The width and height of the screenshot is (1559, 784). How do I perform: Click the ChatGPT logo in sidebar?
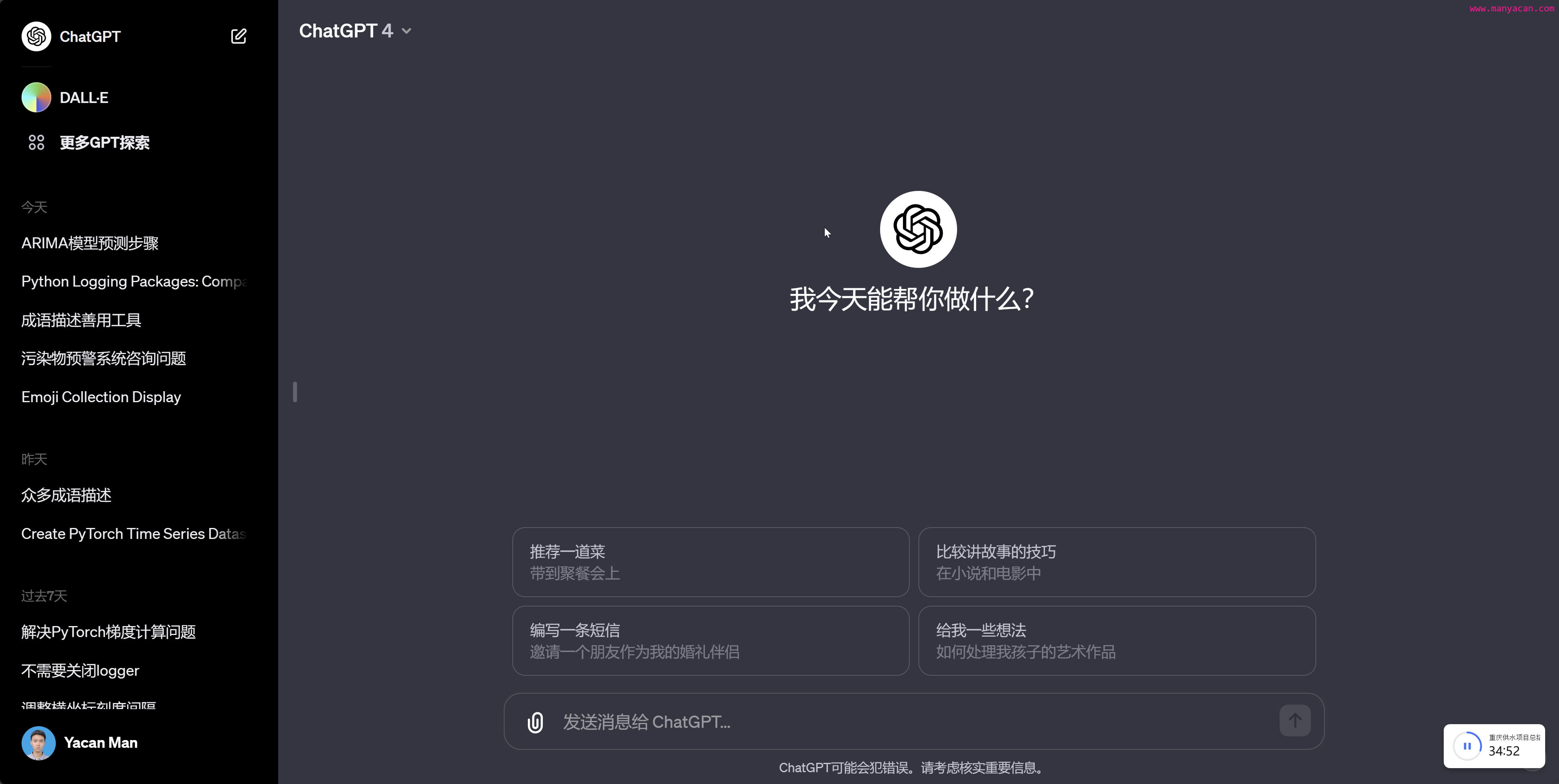click(x=36, y=36)
